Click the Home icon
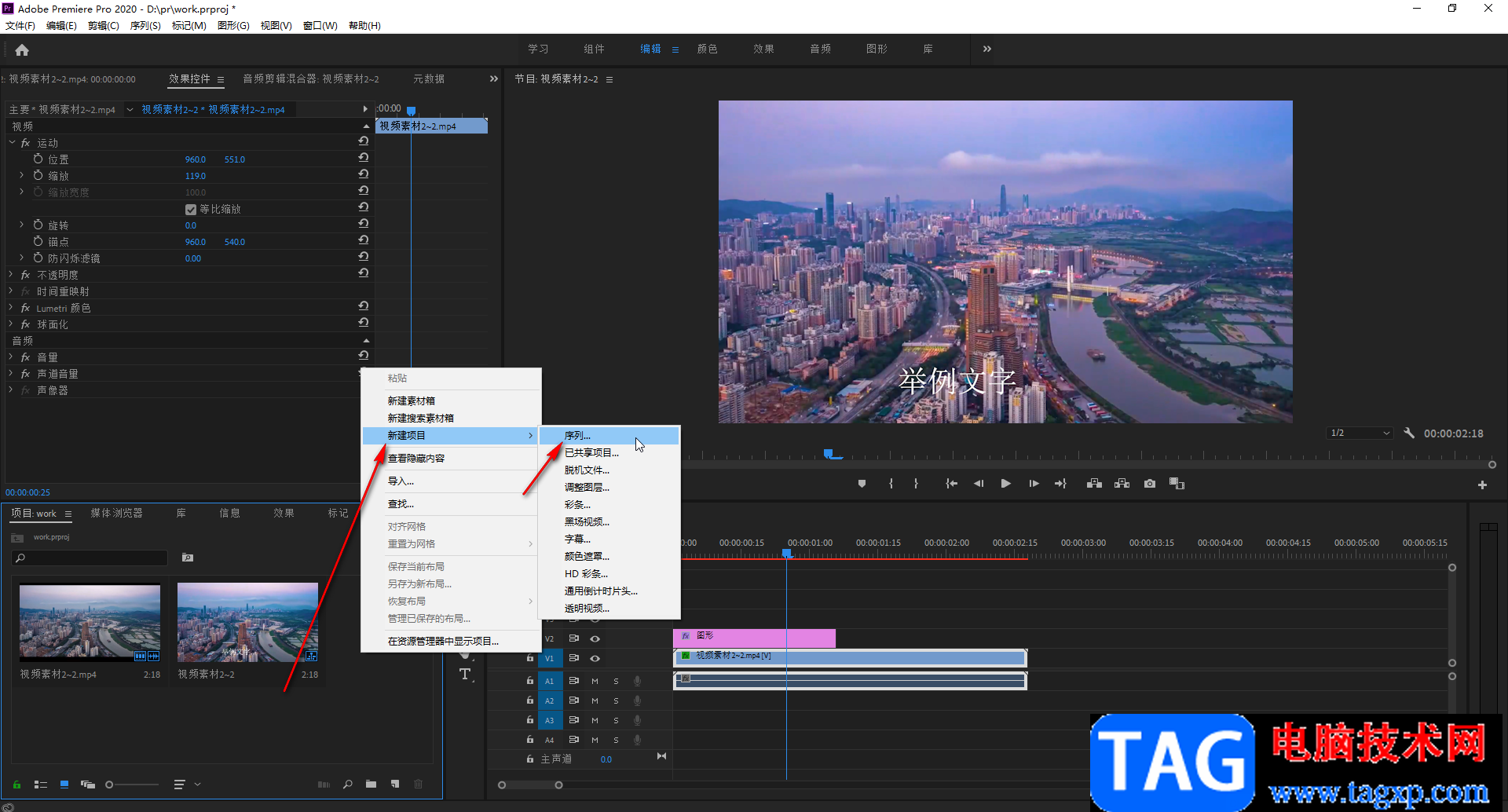The image size is (1508, 812). tap(22, 50)
